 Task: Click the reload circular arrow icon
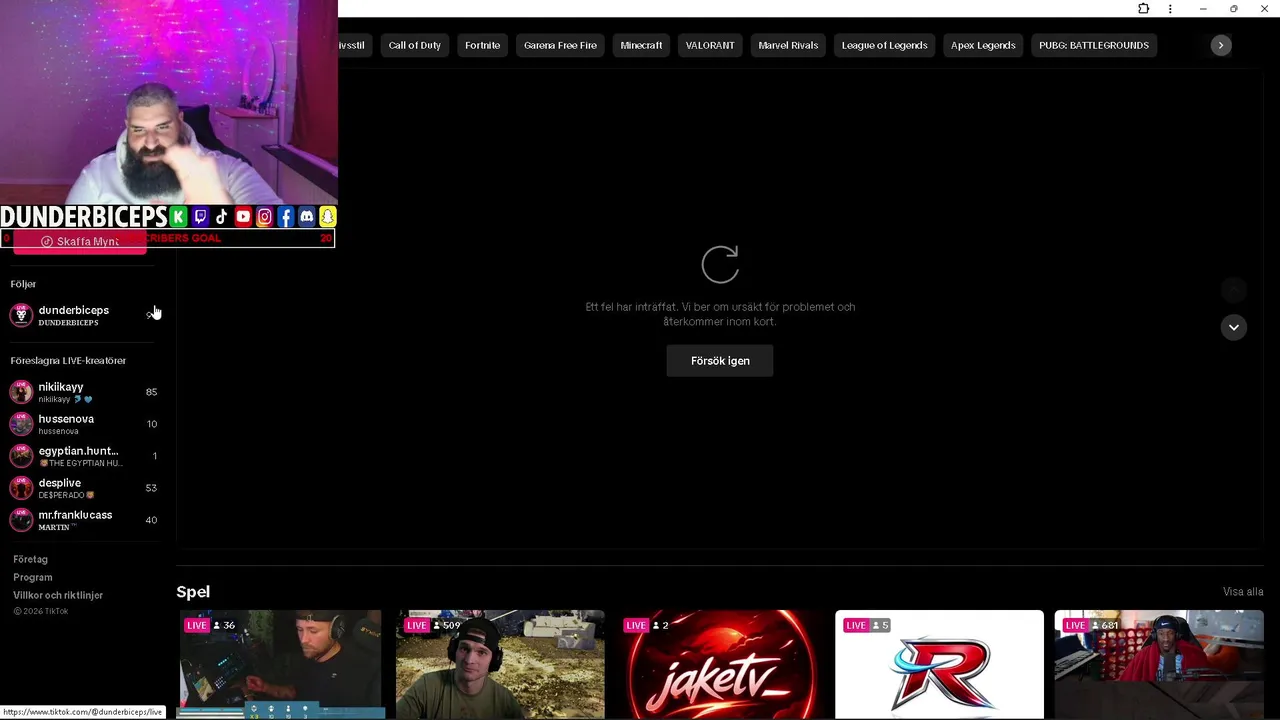pyautogui.click(x=720, y=265)
